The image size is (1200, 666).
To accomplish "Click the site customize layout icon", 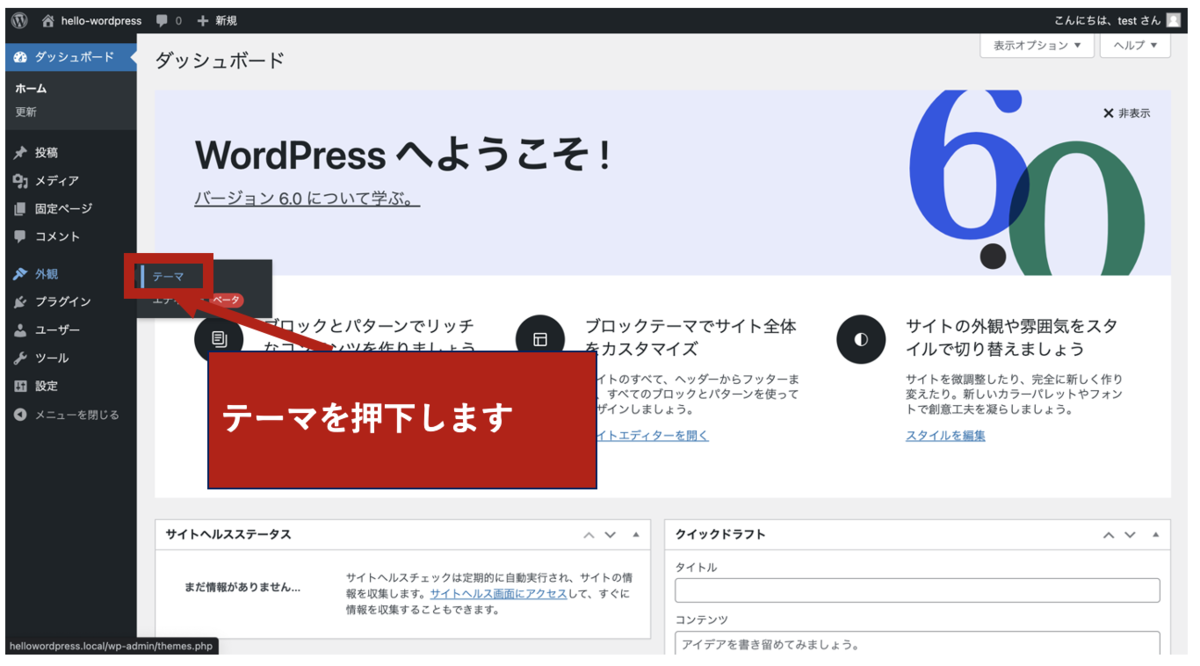I will 540,340.
